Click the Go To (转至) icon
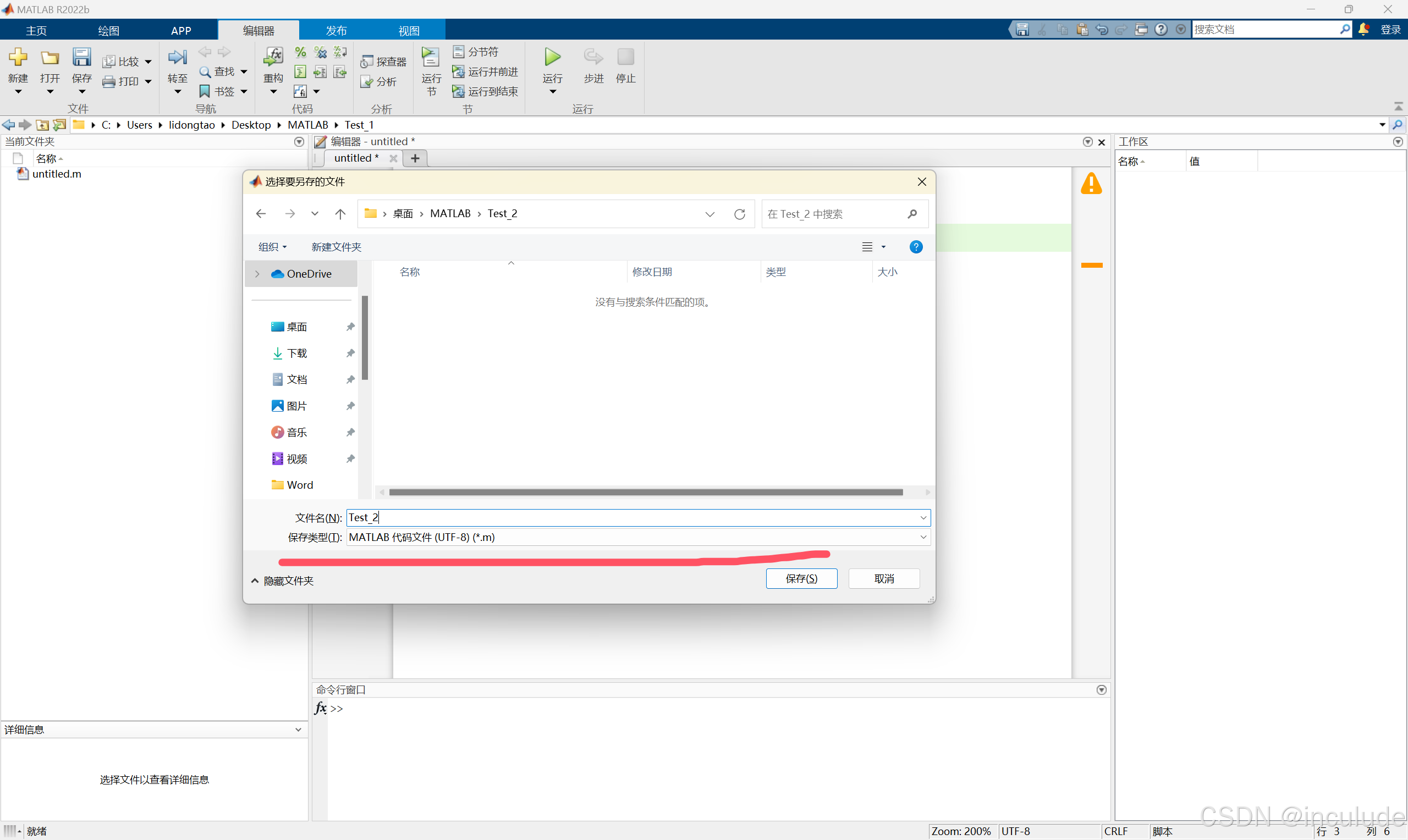1408x840 pixels. [177, 57]
